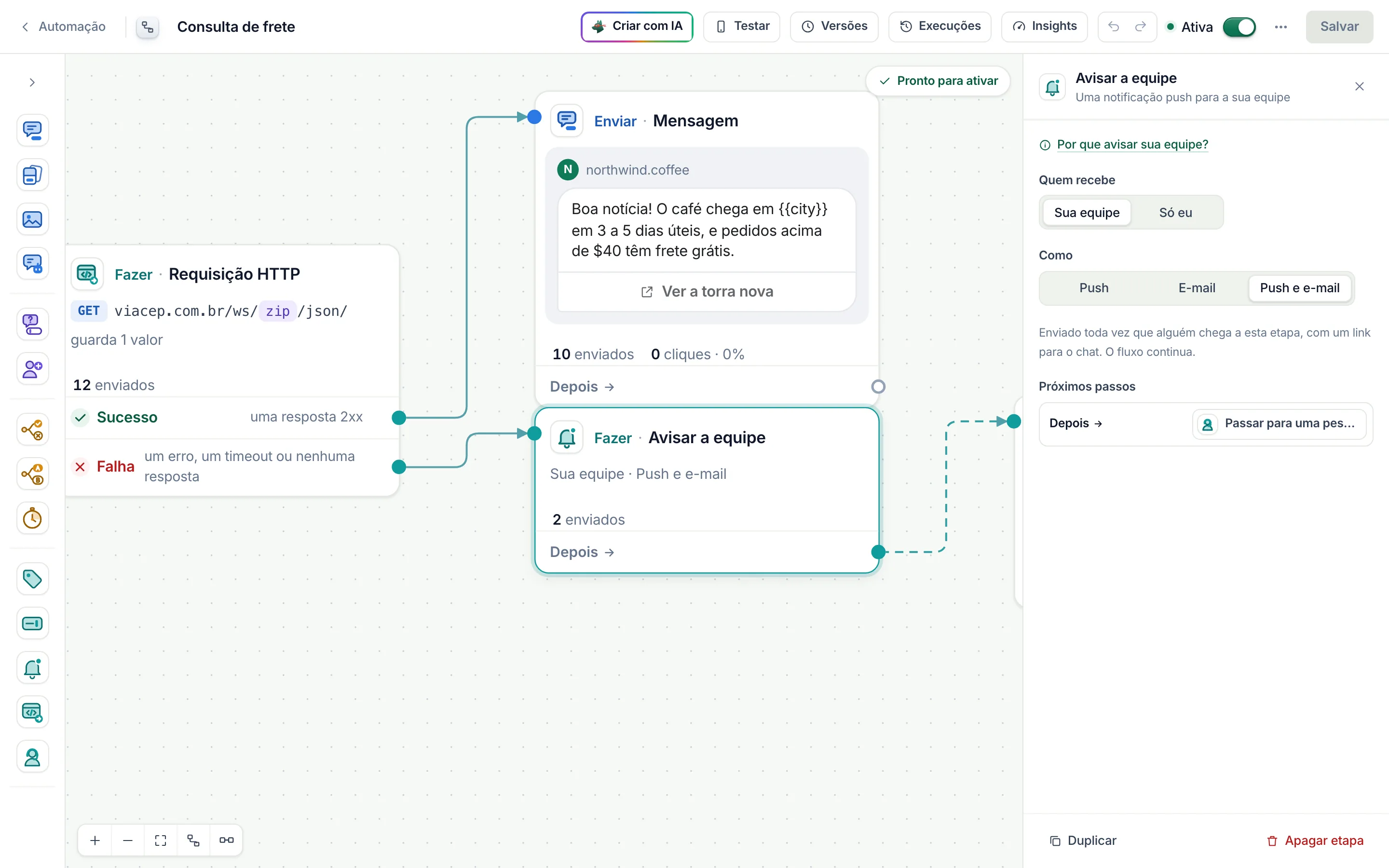Zoom out of the canvas

tap(128, 841)
